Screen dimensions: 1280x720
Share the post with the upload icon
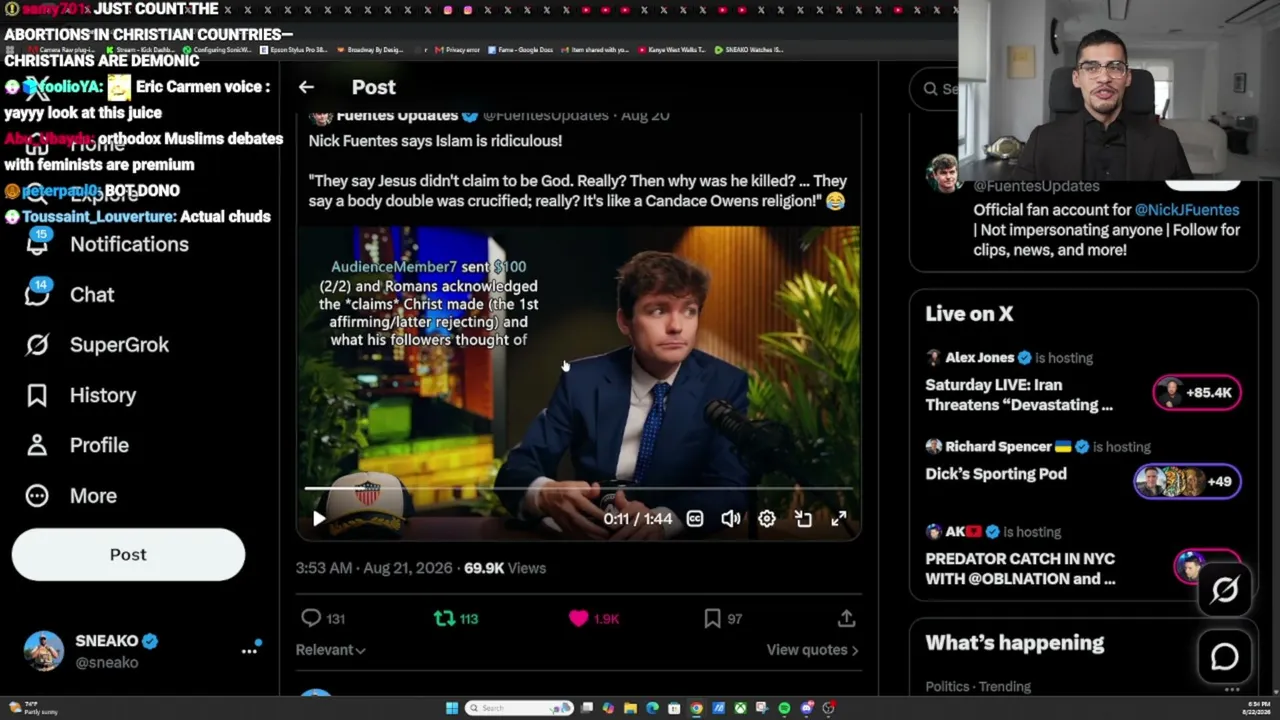point(846,618)
